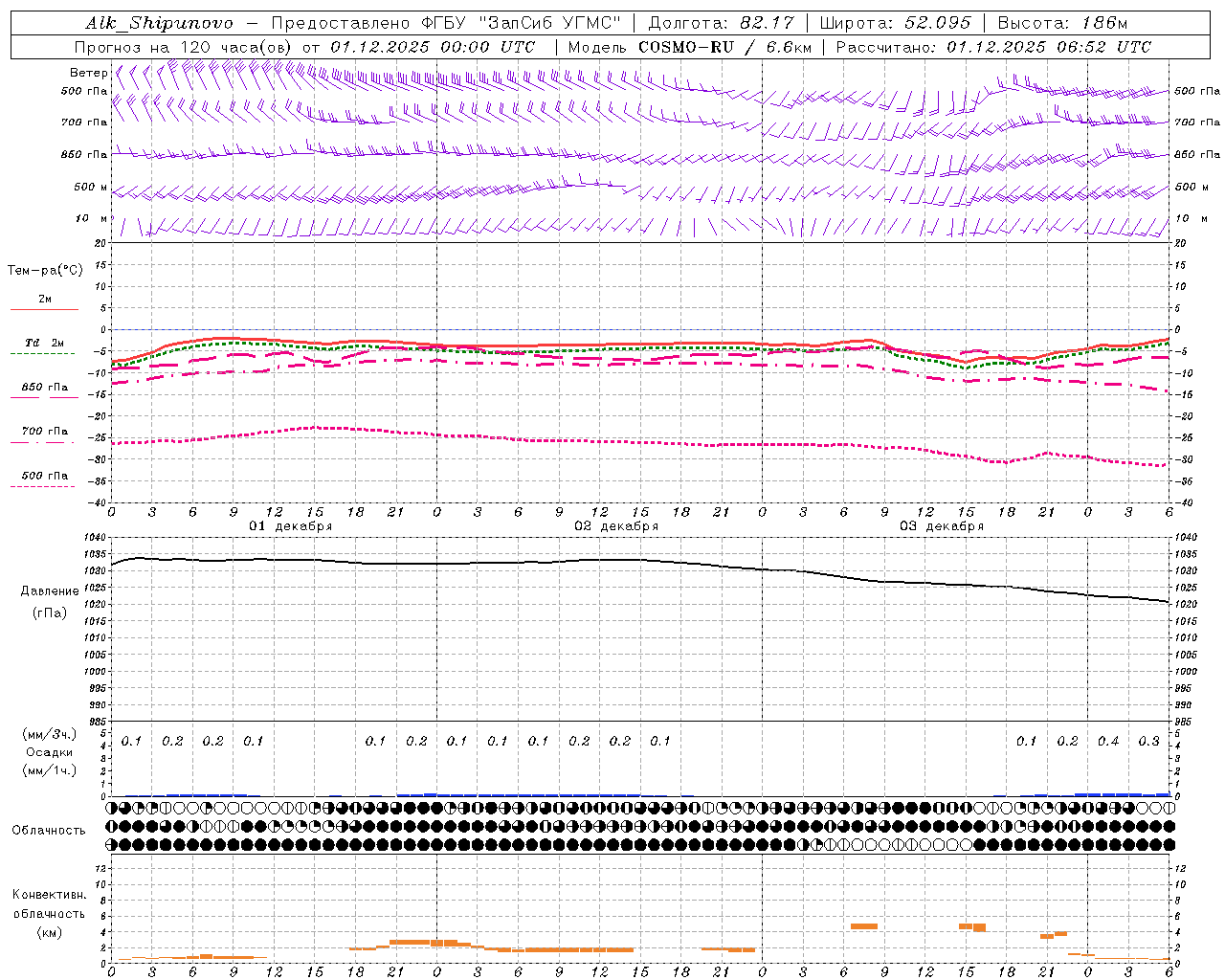Select the Прогноз на 120 часа(ов) text

coord(184,47)
